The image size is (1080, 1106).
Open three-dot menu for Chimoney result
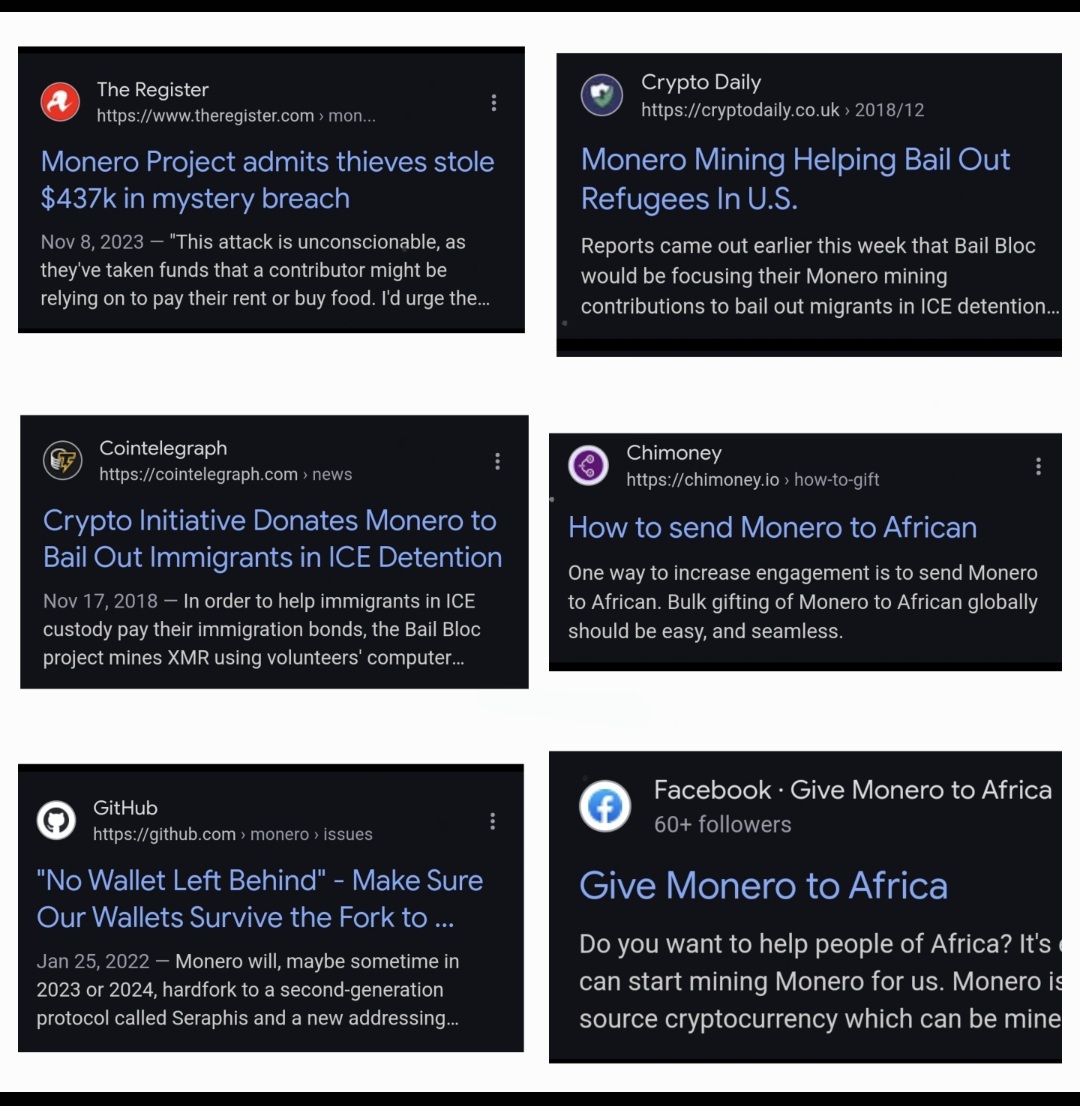click(x=1038, y=466)
